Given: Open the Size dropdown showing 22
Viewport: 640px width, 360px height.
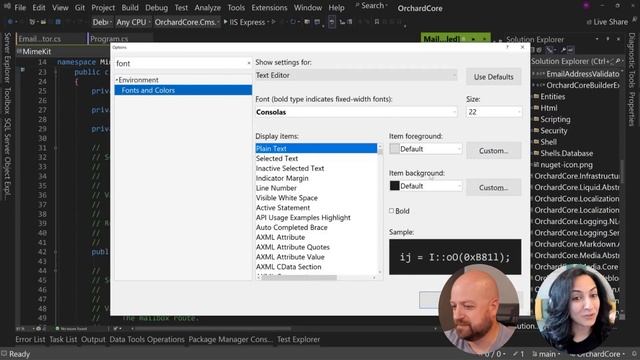Looking at the screenshot, I should [x=493, y=112].
